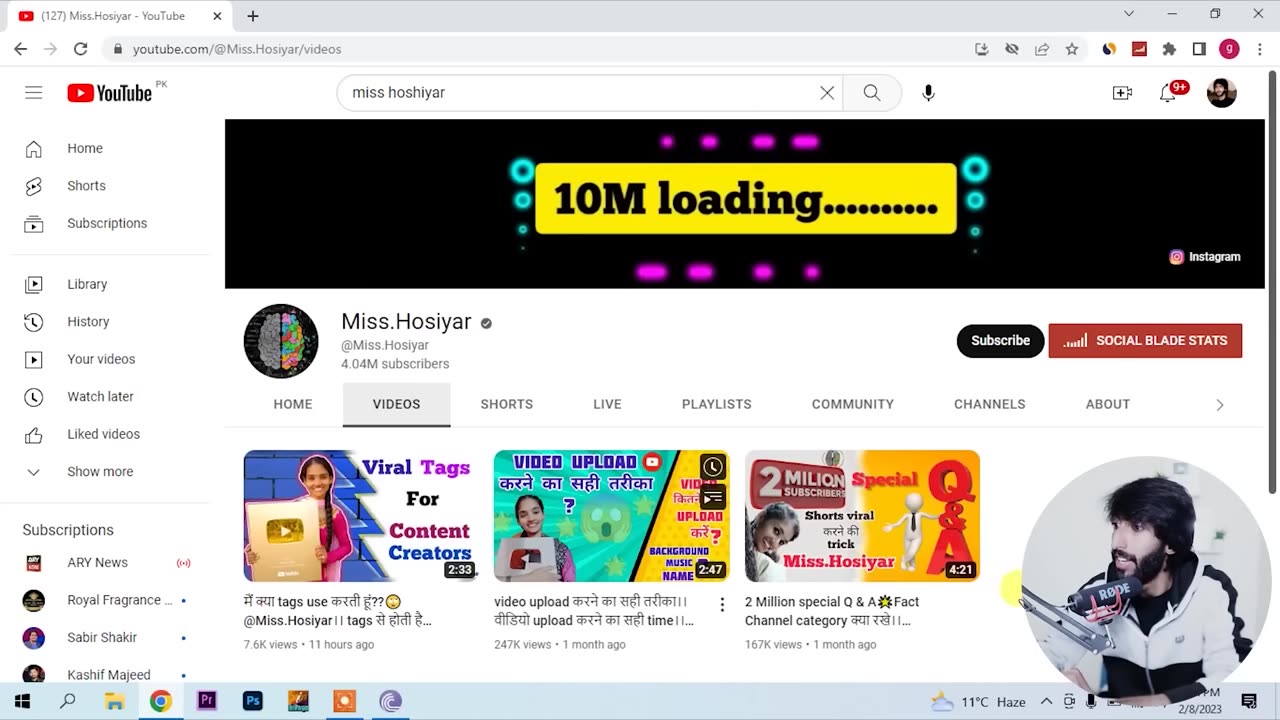Switch to the PLAYLISTS tab
The width and height of the screenshot is (1280, 720).
(717, 404)
